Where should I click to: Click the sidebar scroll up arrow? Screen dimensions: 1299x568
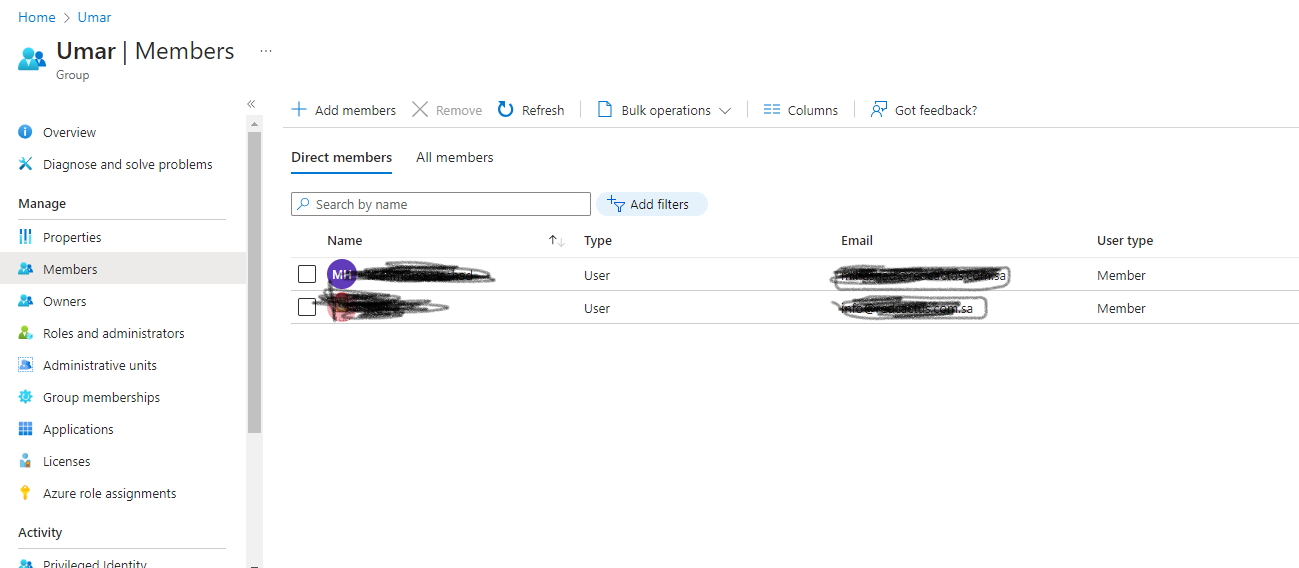click(x=254, y=124)
